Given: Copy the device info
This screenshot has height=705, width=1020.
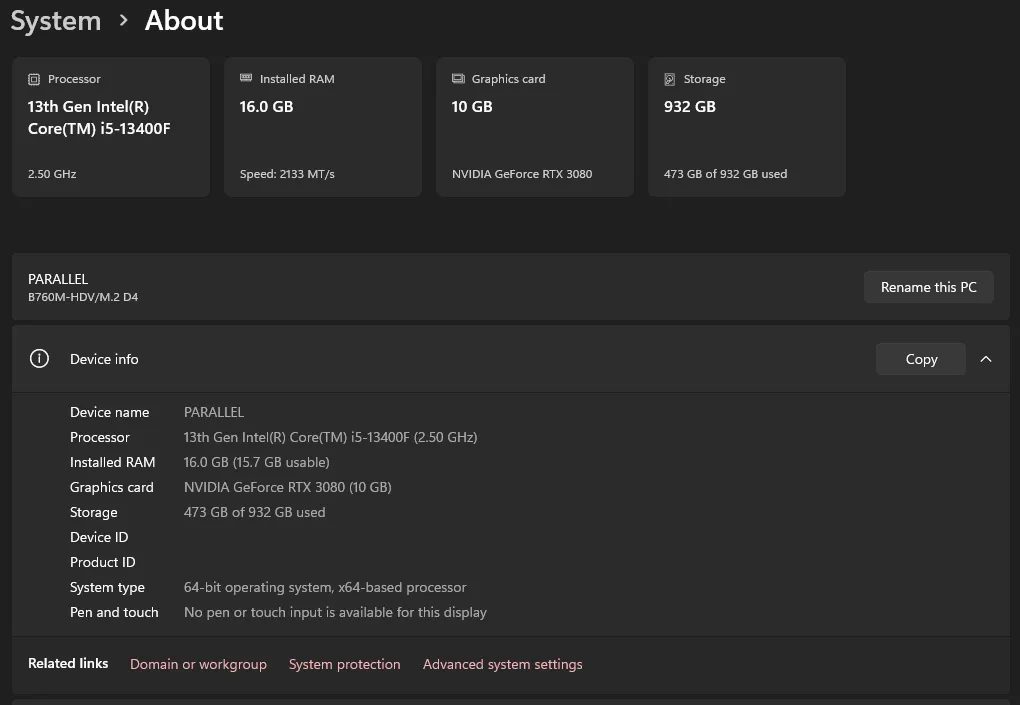Looking at the screenshot, I should 921,359.
